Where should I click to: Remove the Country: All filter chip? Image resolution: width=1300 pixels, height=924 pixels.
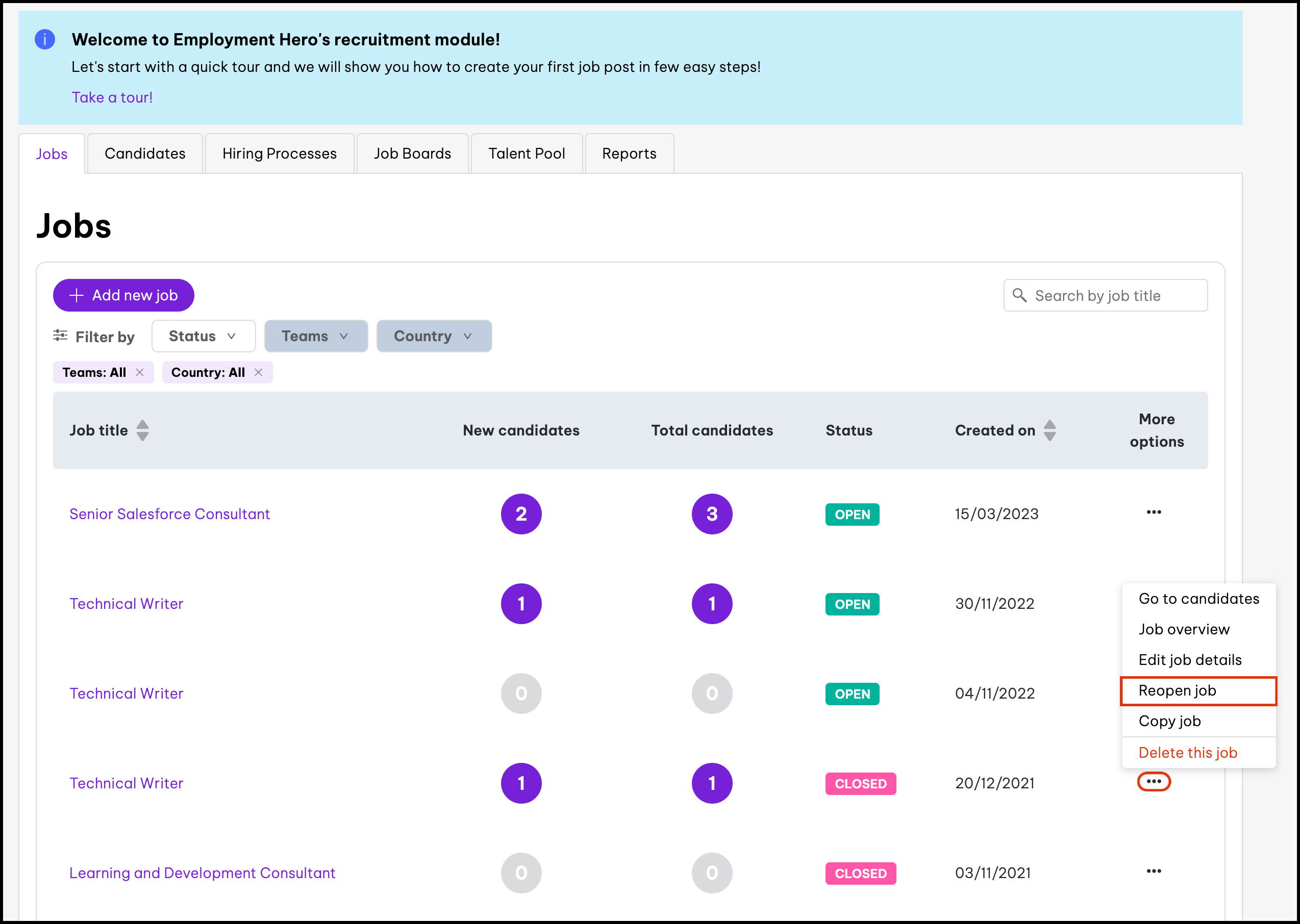(258, 372)
